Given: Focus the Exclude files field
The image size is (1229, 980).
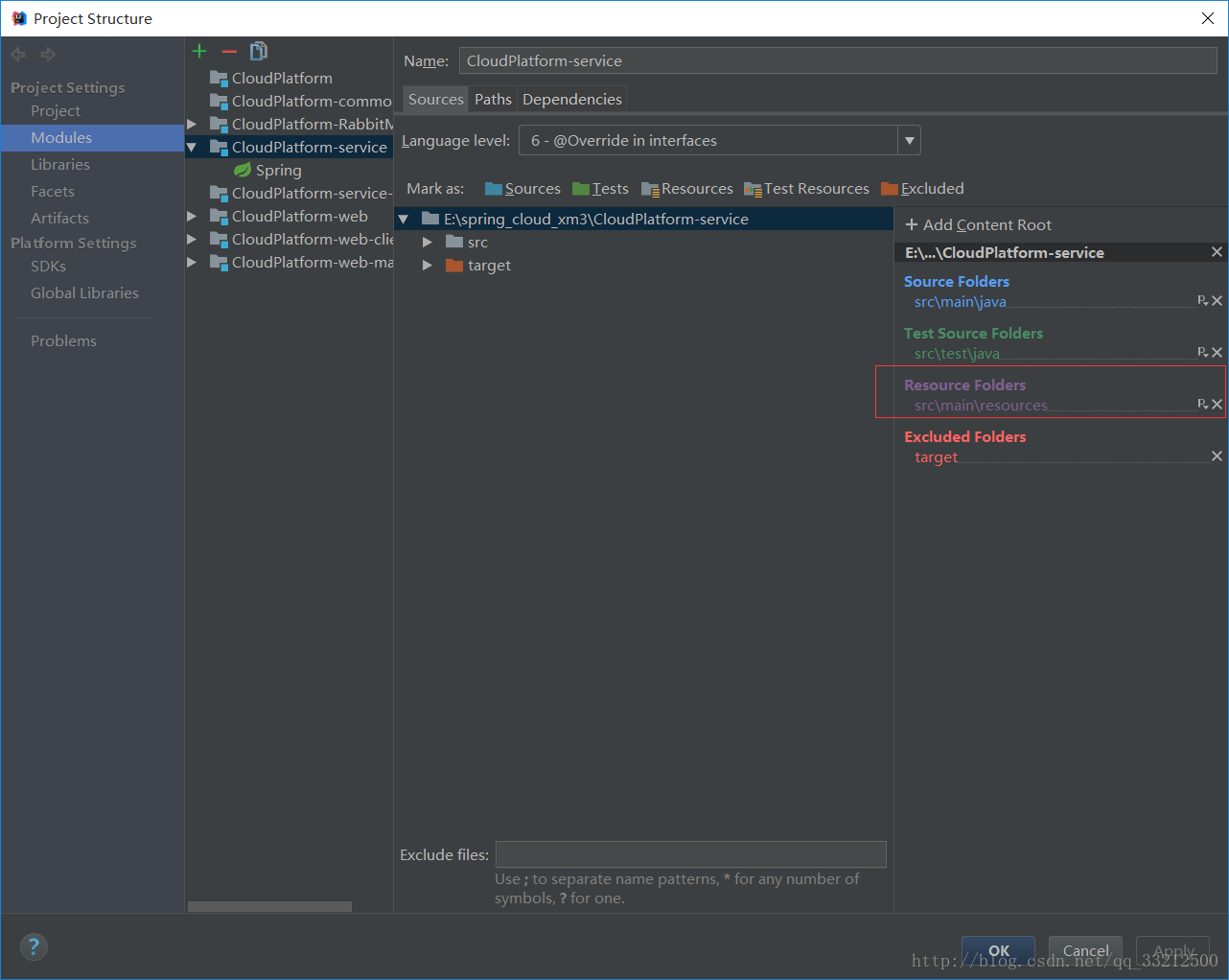Looking at the screenshot, I should tap(691, 854).
